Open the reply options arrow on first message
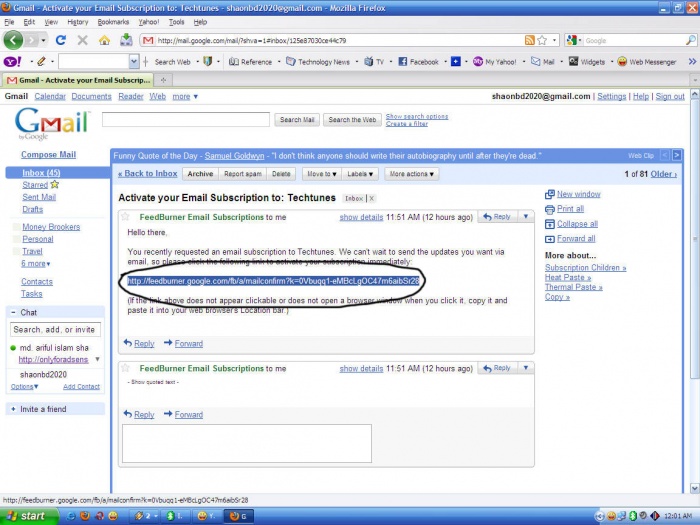The image size is (700, 525). 526,217
